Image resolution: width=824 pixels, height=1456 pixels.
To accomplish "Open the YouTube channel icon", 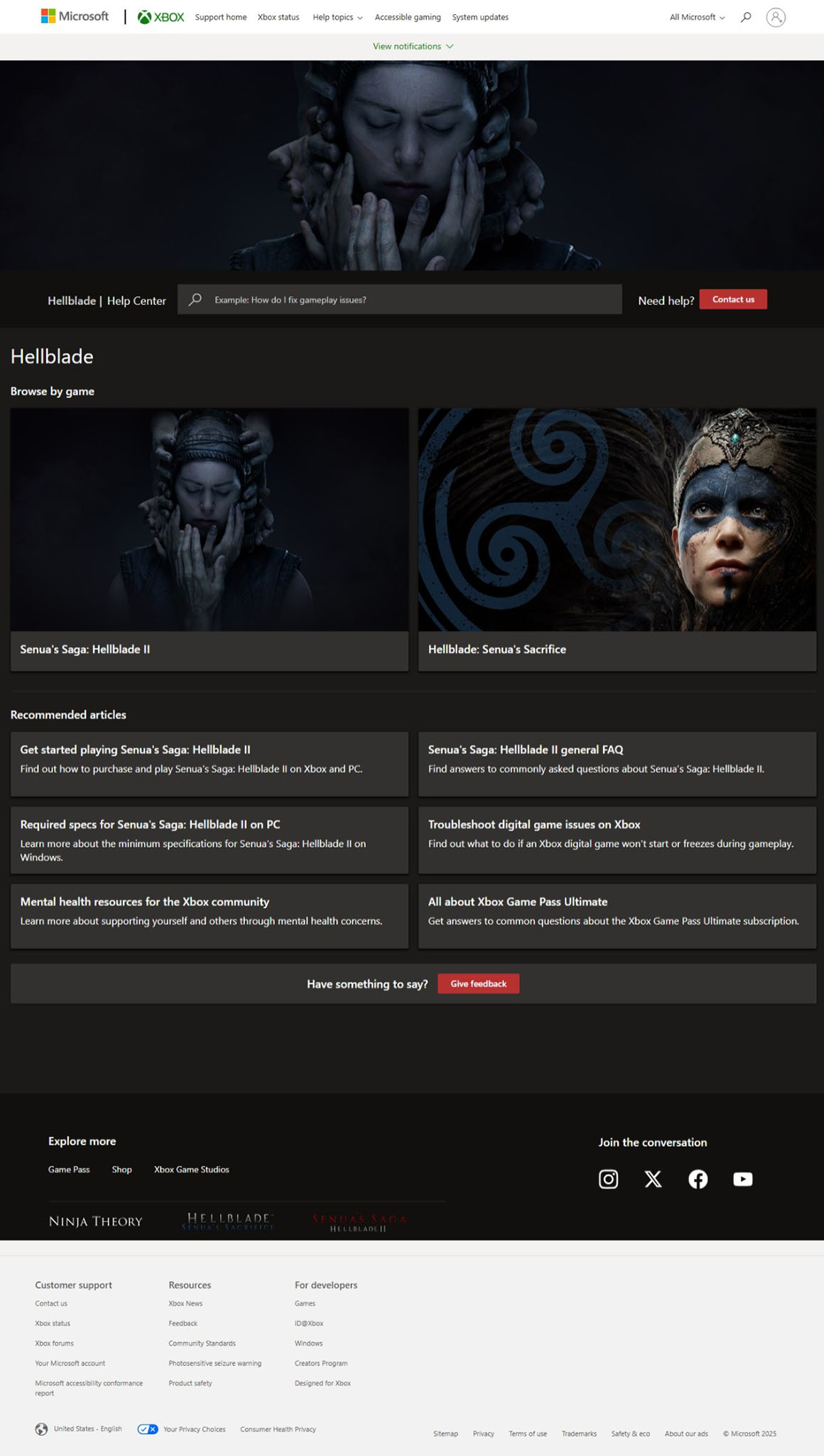I will (x=742, y=1179).
